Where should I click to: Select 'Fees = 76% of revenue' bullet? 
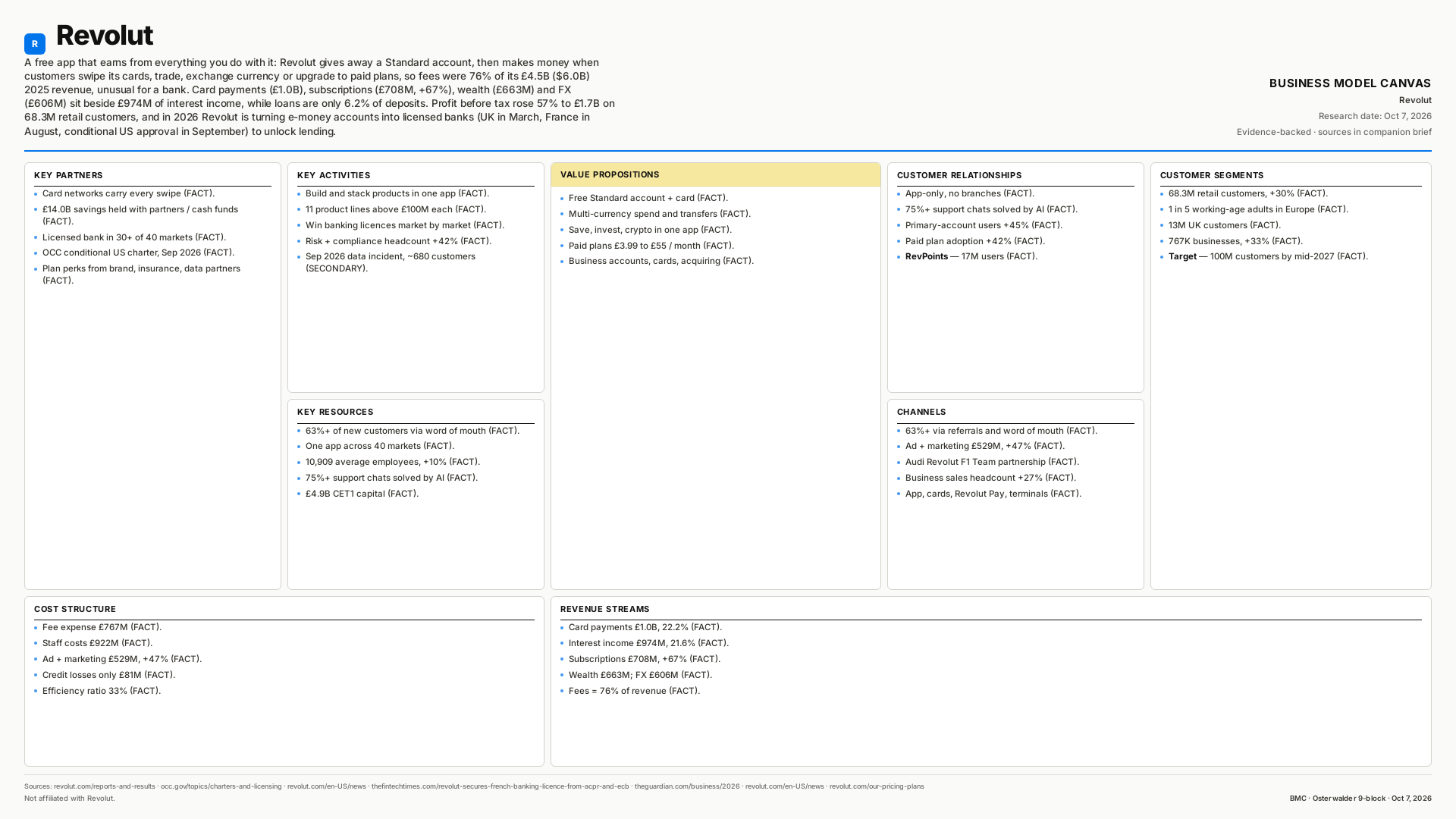tap(634, 691)
